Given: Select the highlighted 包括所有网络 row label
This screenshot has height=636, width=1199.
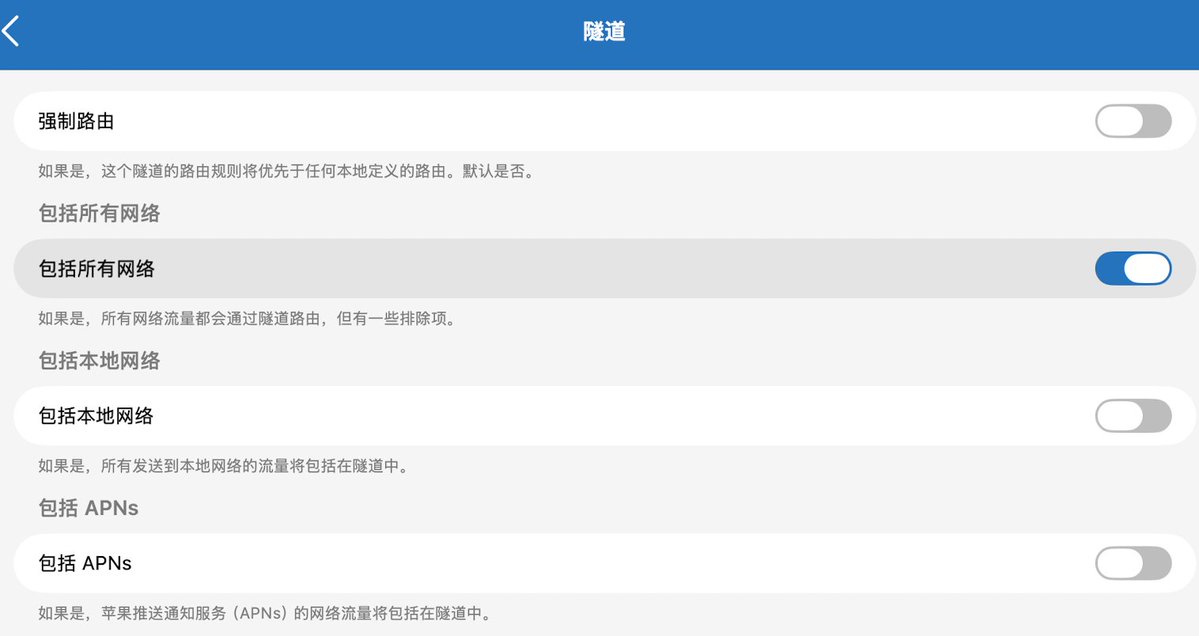Looking at the screenshot, I should pos(96,268).
